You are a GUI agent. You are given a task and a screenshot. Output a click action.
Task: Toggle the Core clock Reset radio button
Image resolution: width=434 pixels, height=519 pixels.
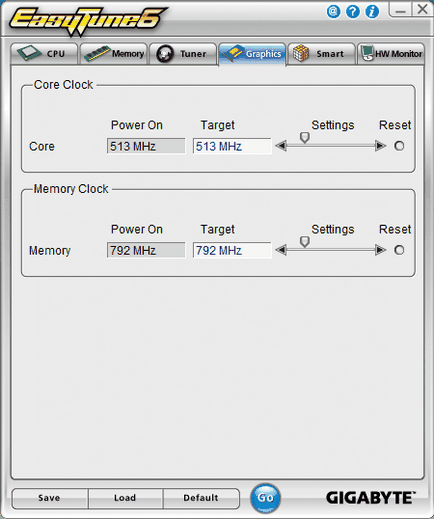(399, 146)
